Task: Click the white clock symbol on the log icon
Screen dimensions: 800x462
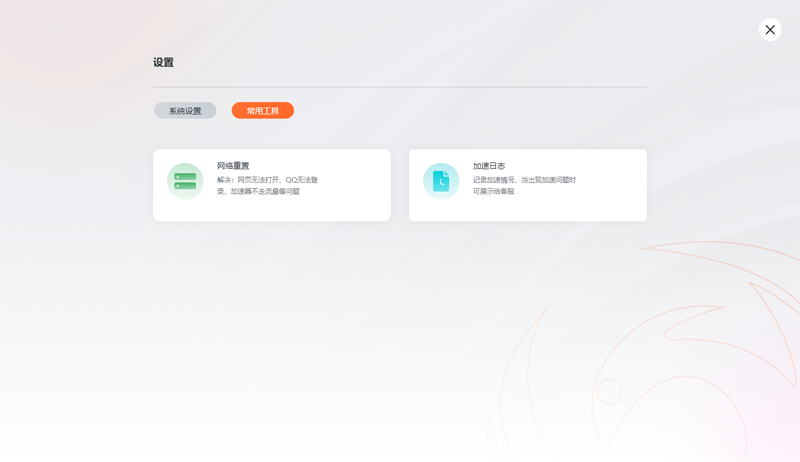Action: click(442, 182)
